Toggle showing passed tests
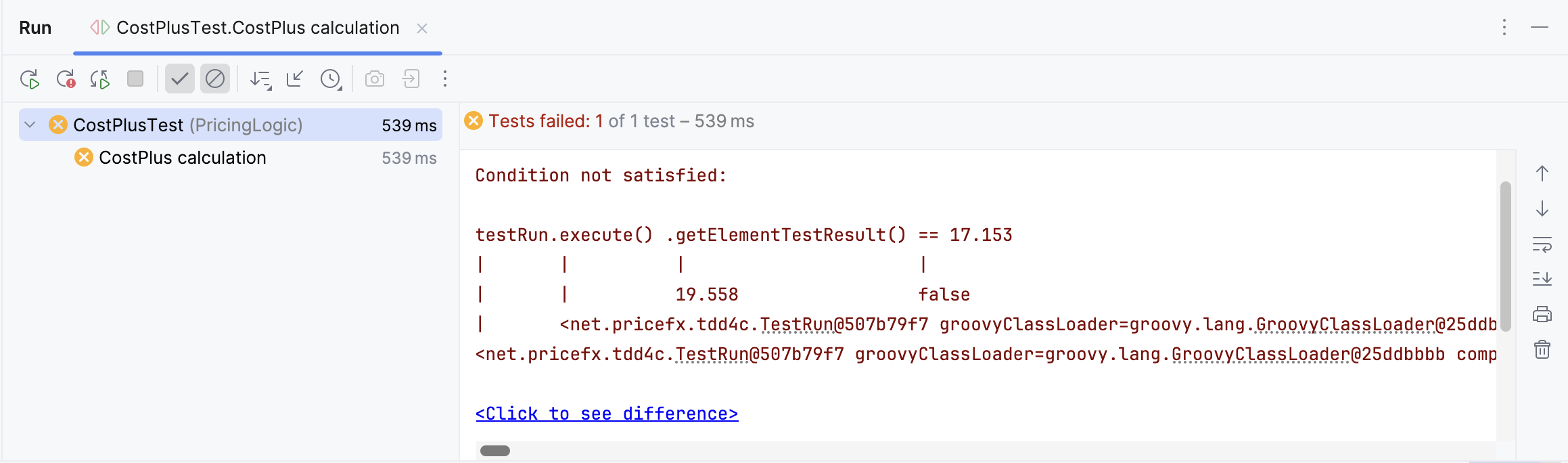This screenshot has height=463, width=1568. (x=179, y=79)
